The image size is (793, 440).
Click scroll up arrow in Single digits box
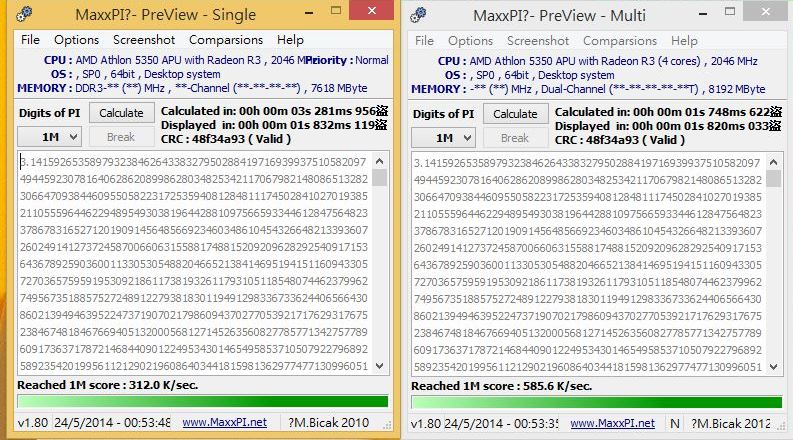click(x=380, y=161)
